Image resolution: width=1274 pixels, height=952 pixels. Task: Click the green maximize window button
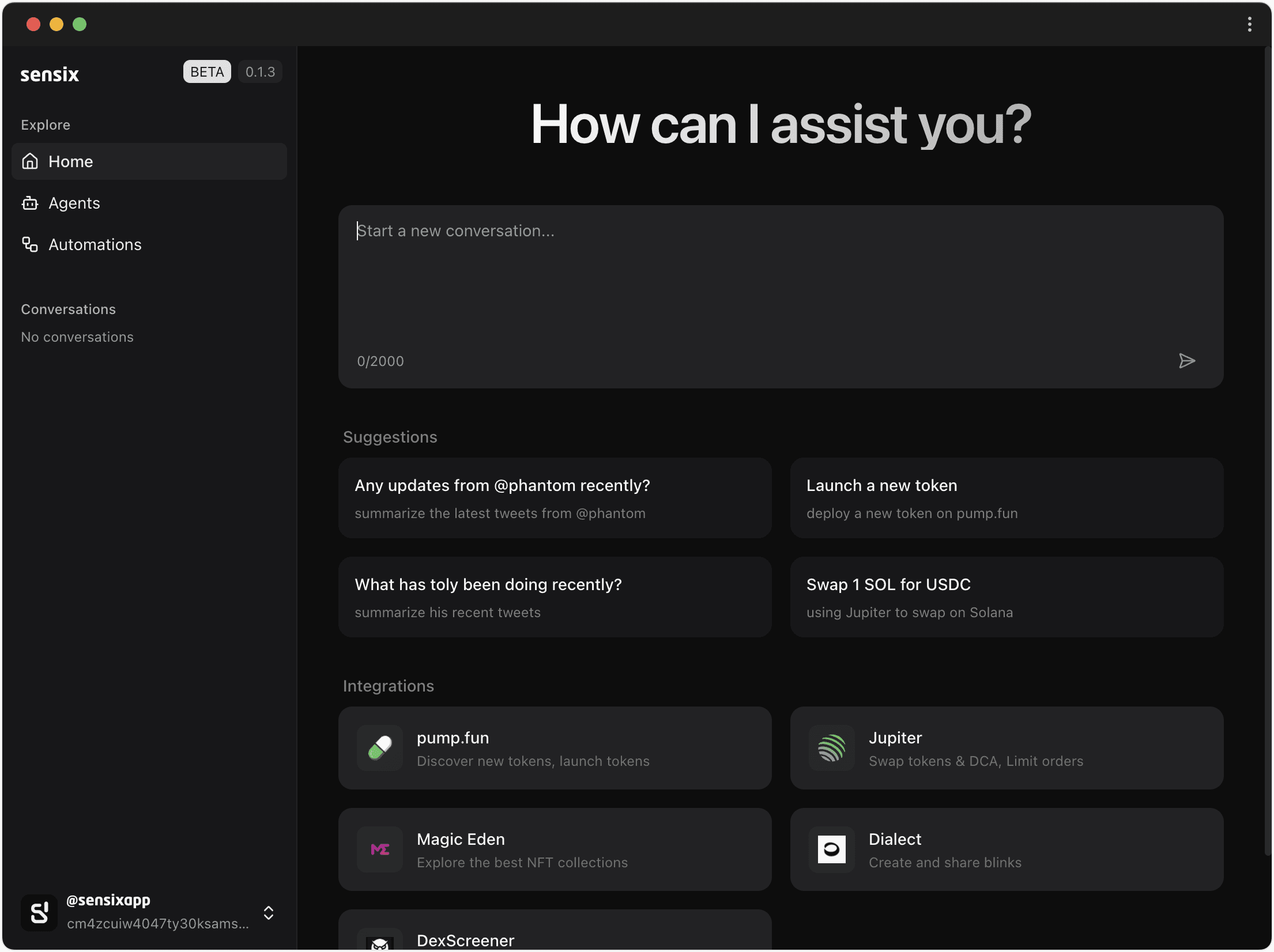80,24
